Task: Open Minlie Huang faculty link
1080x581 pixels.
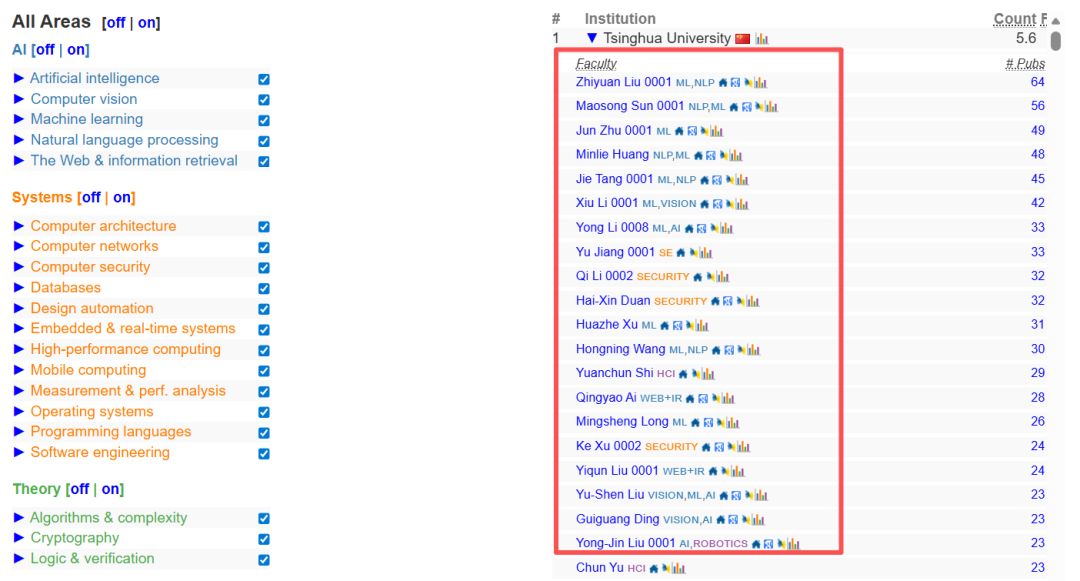Action: pos(612,155)
